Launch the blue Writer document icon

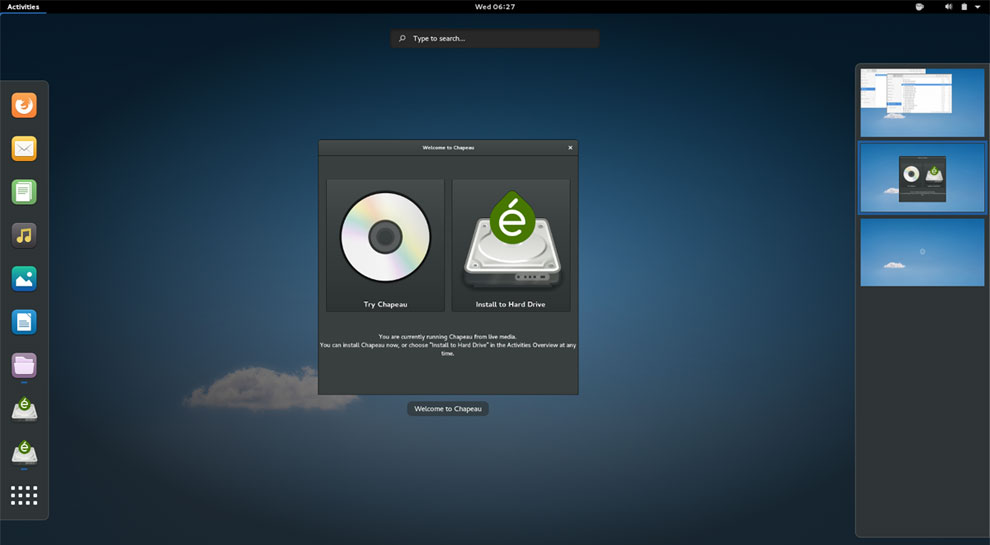[24, 322]
